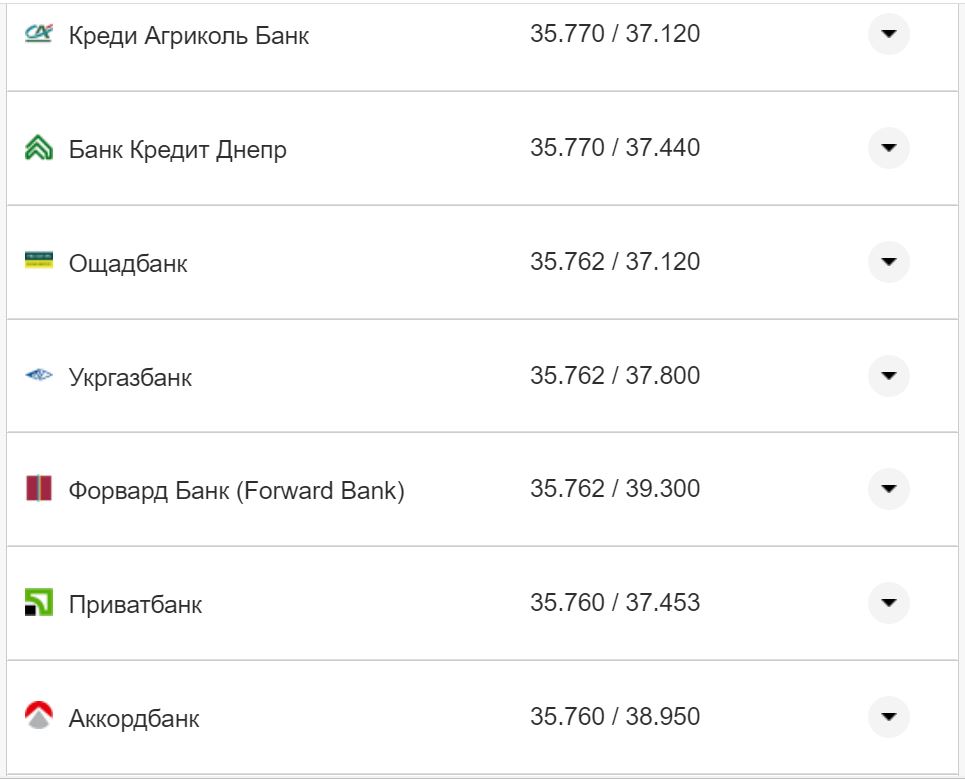The height and width of the screenshot is (779, 965).
Task: Expand the Приватбанк row details
Action: pos(888,603)
